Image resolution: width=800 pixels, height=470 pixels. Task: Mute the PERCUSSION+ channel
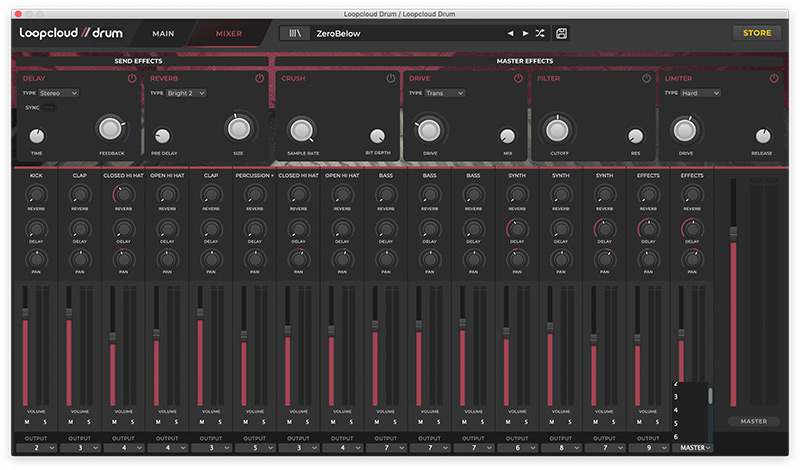245,422
